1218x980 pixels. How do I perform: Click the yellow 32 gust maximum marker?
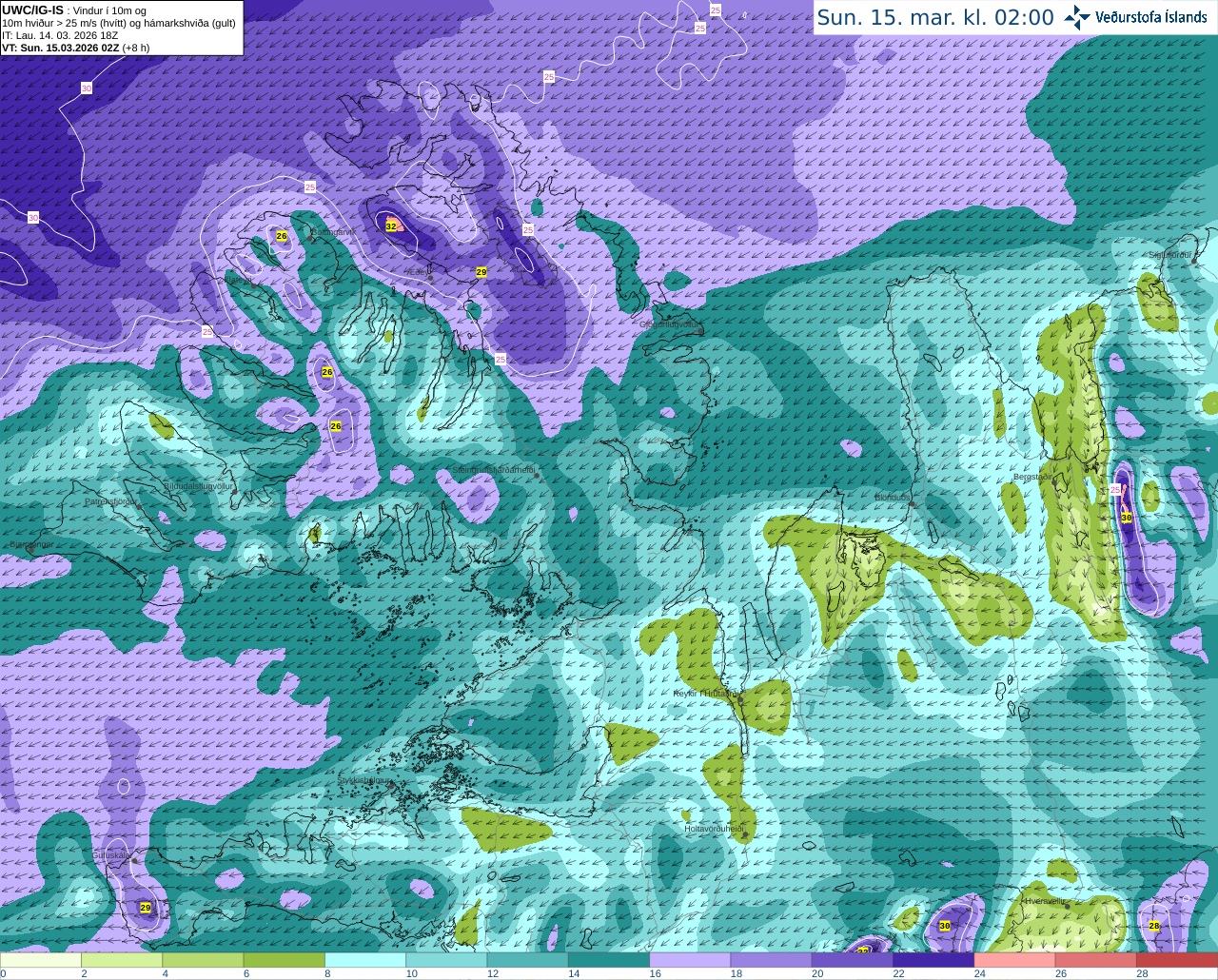coord(390,225)
